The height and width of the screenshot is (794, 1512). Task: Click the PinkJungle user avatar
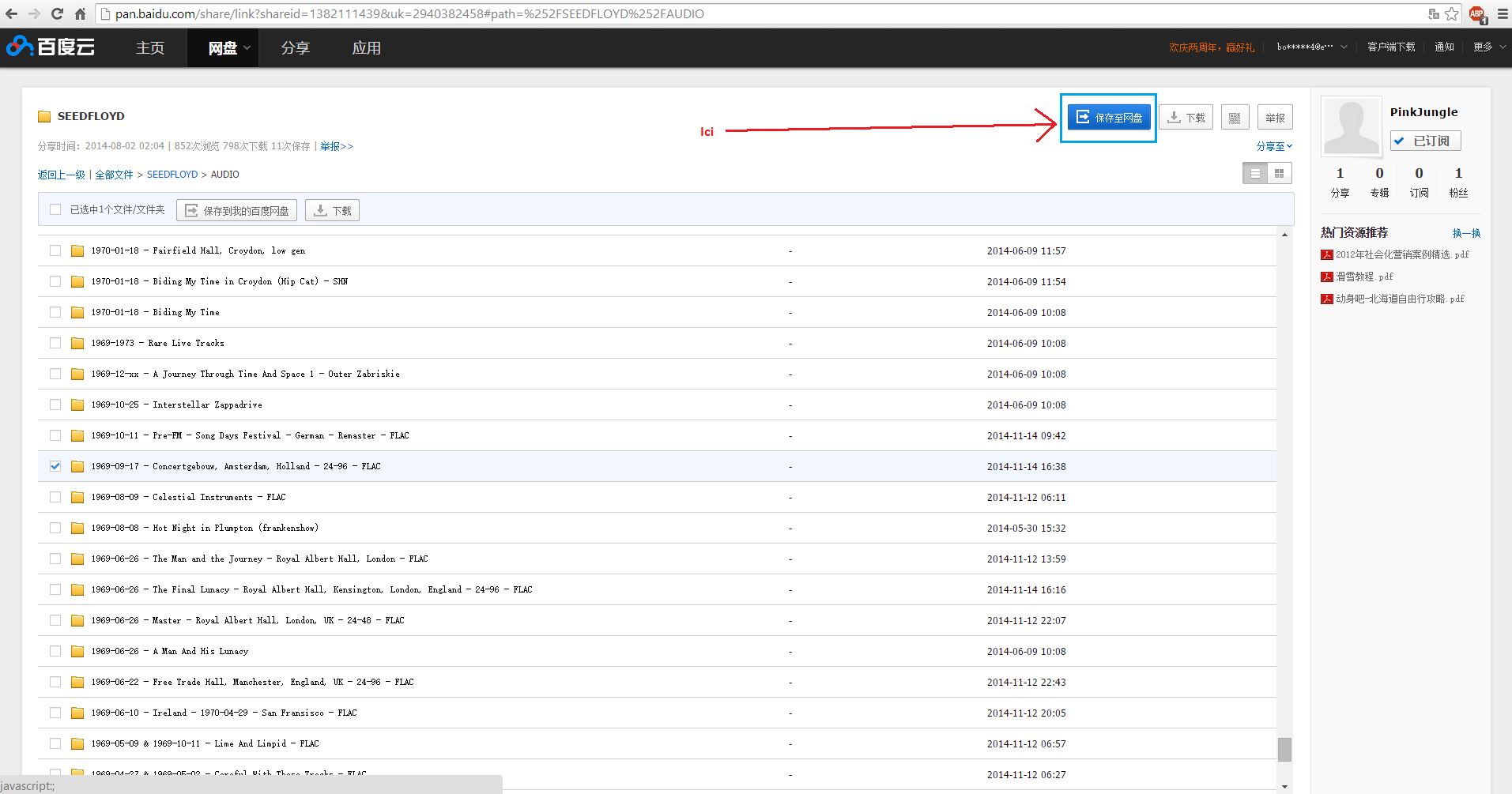click(1351, 126)
